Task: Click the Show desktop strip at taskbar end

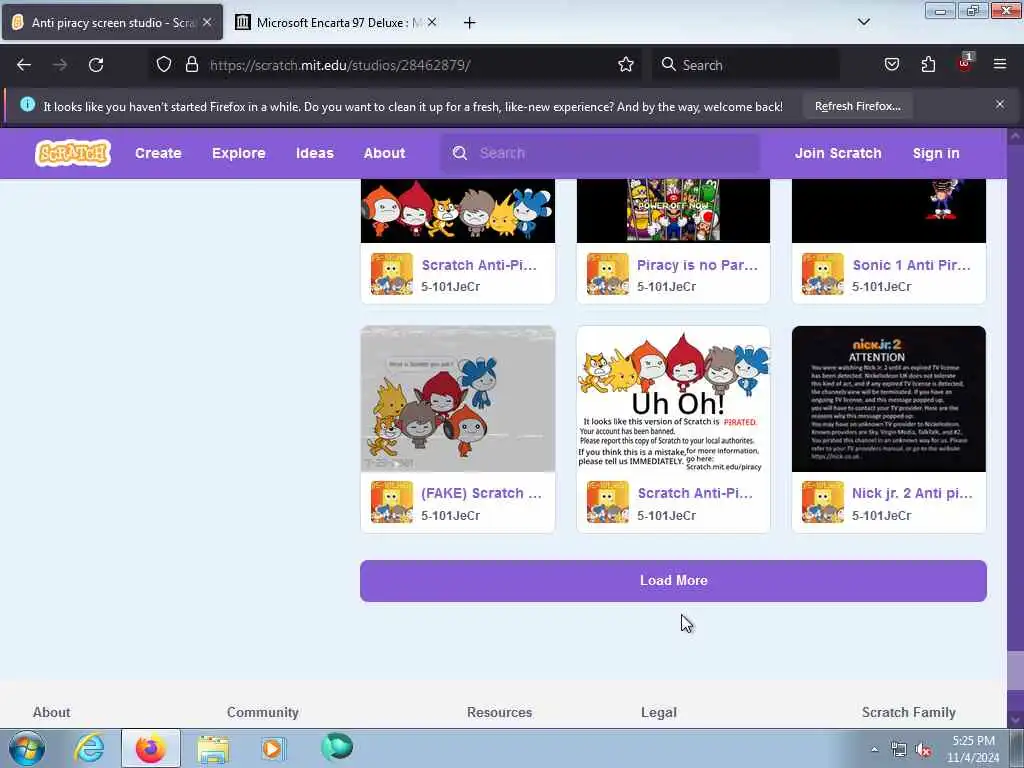Action: 1018,748
